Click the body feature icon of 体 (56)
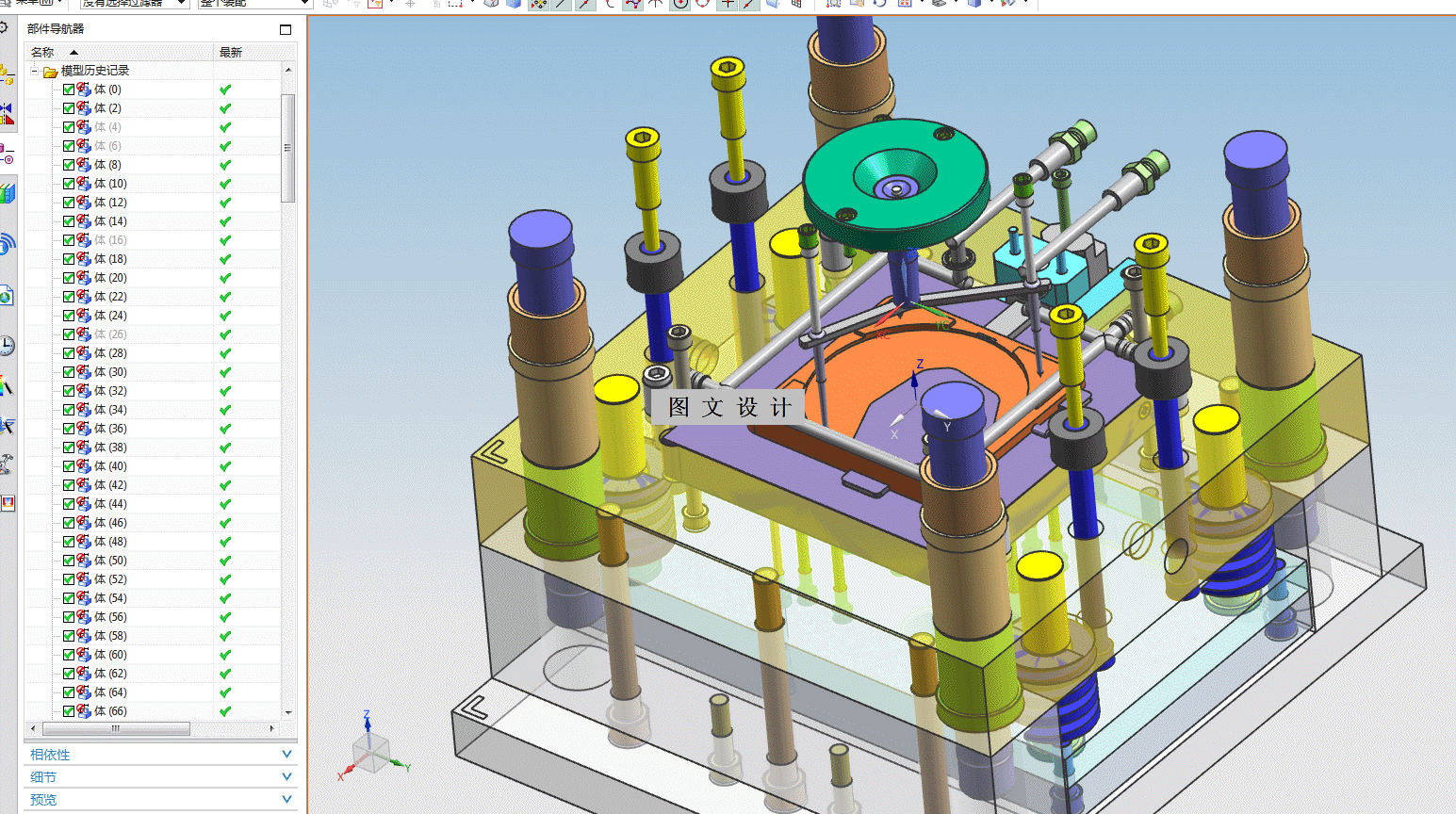The height and width of the screenshot is (814, 1456). 85,617
